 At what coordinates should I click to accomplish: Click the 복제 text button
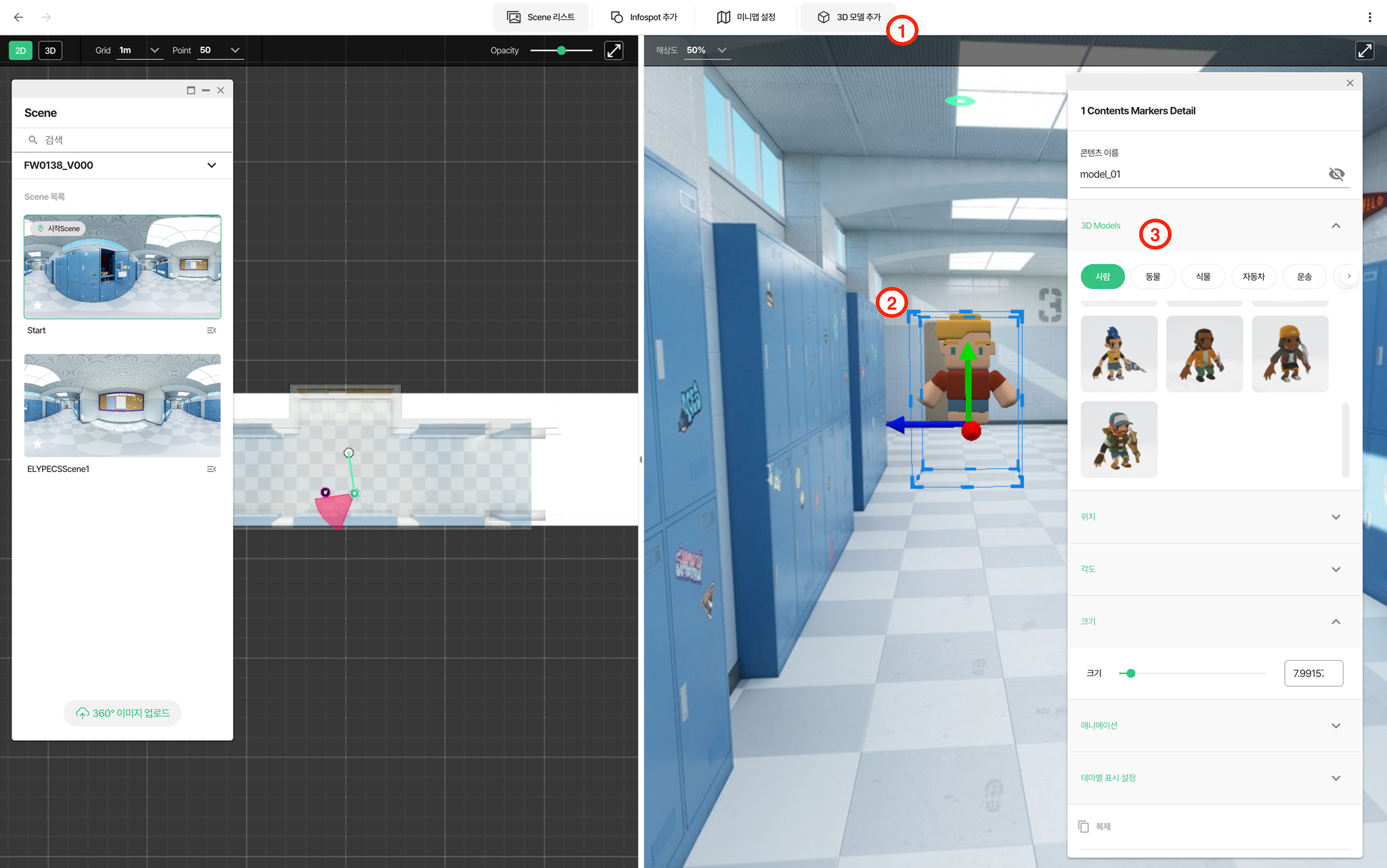point(1103,826)
